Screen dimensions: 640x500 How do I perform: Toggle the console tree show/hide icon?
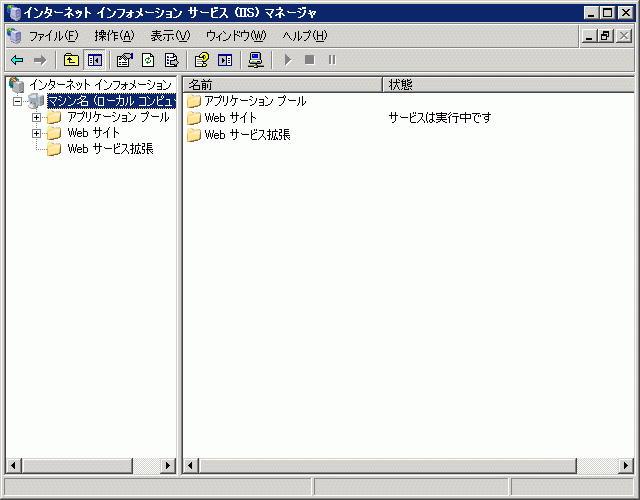[x=94, y=60]
